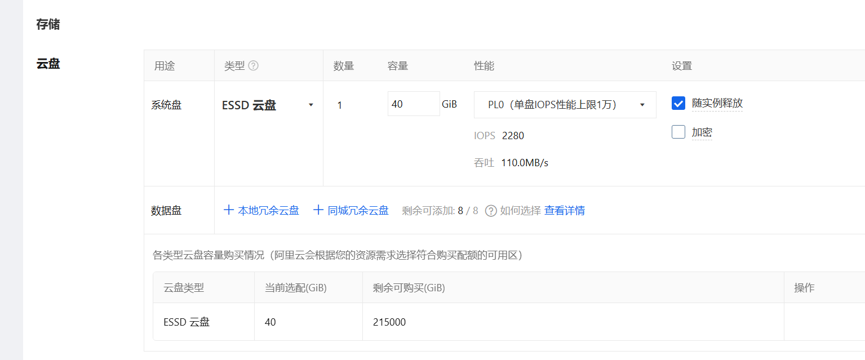Click the 数据盘 row label
865x360 pixels.
coord(166,210)
